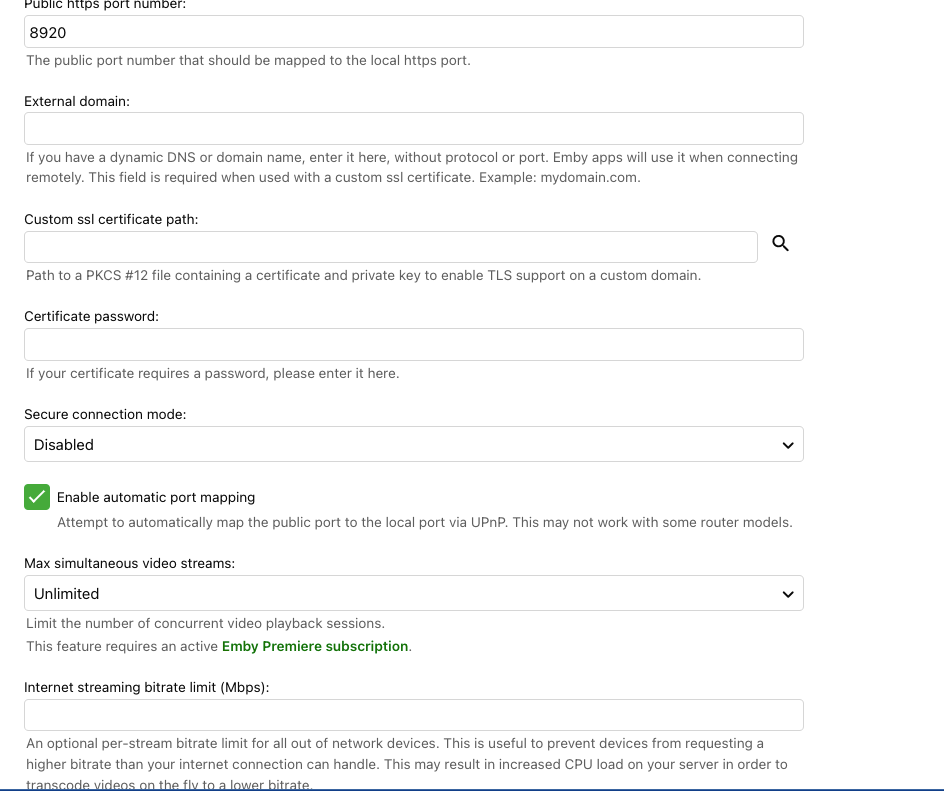Click the Secure connection mode label
This screenshot has width=944, height=791.
coord(104,414)
